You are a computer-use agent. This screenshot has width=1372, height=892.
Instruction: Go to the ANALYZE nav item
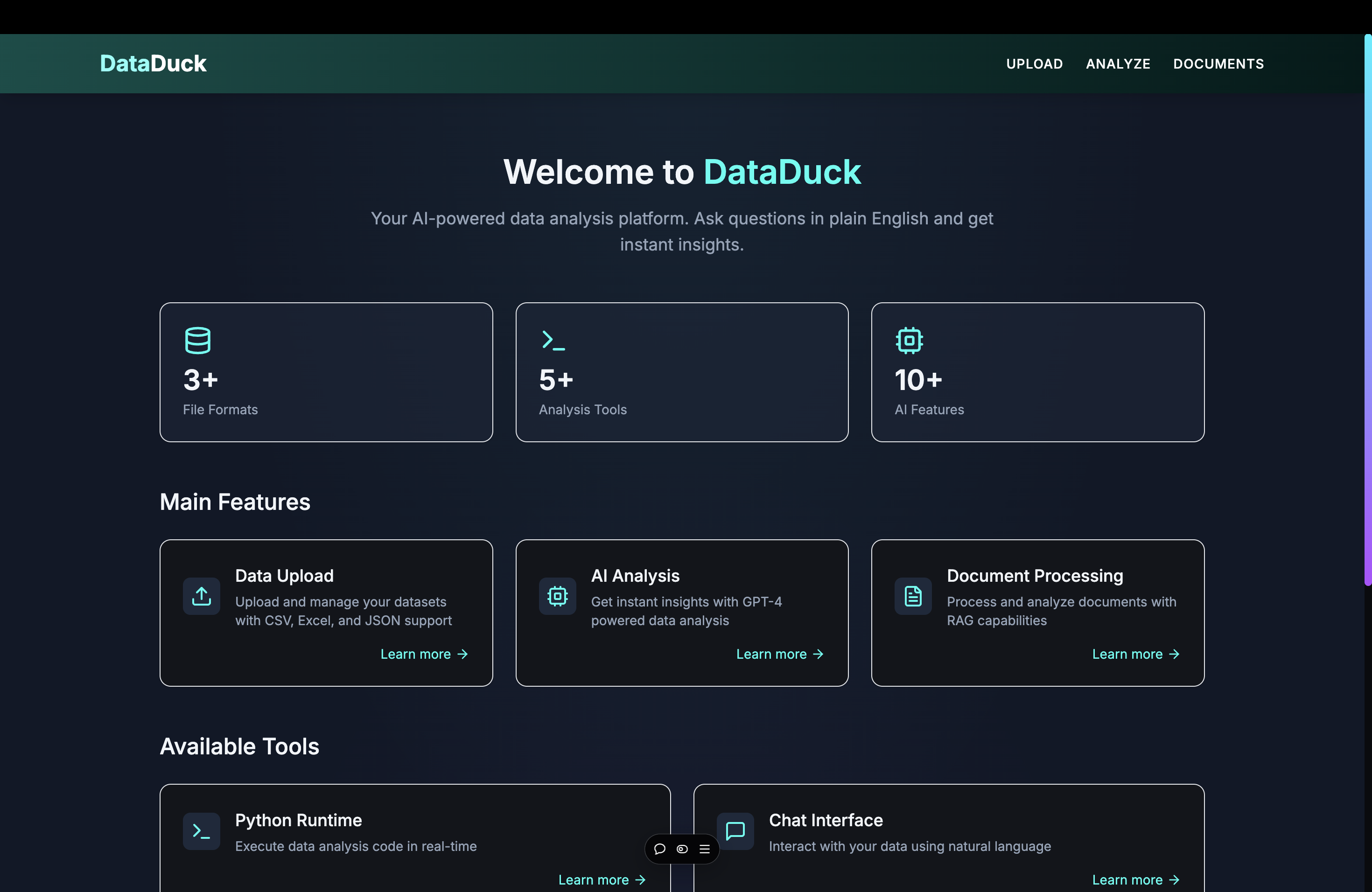pyautogui.click(x=1118, y=64)
